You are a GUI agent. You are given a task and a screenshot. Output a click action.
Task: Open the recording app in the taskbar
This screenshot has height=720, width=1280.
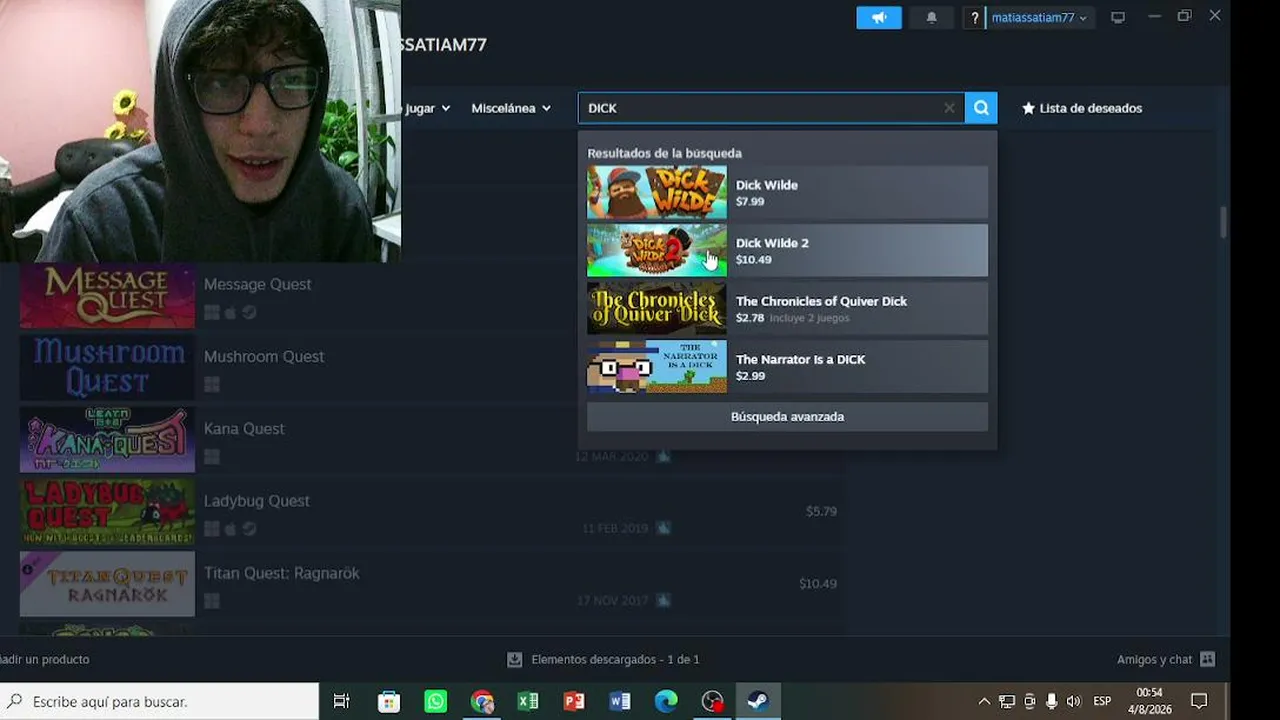pos(712,701)
